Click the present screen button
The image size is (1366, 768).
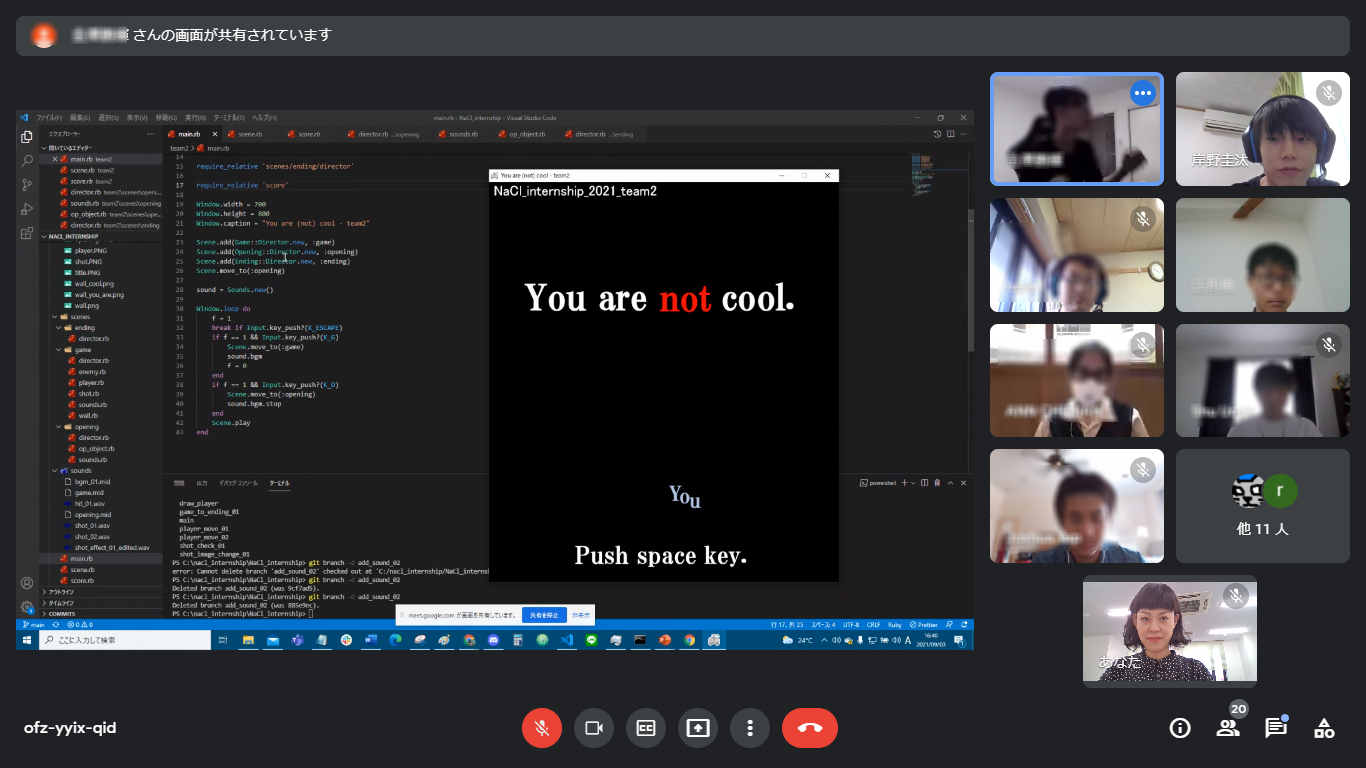pos(698,728)
